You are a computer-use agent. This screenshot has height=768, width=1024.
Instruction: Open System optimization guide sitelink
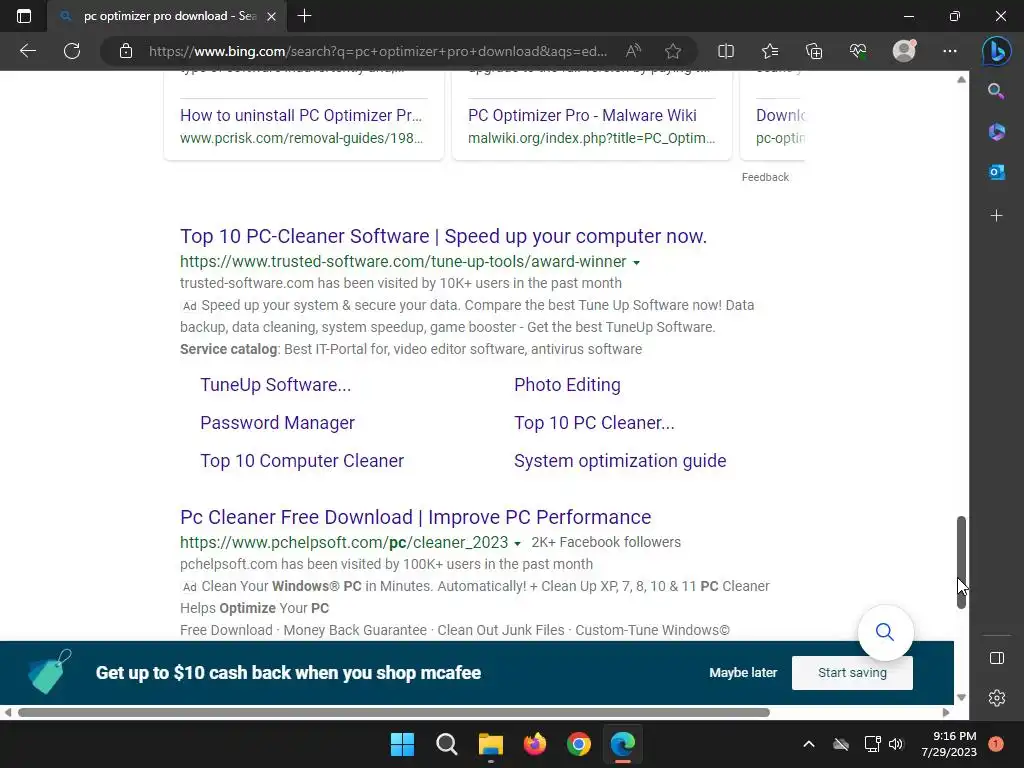(620, 460)
